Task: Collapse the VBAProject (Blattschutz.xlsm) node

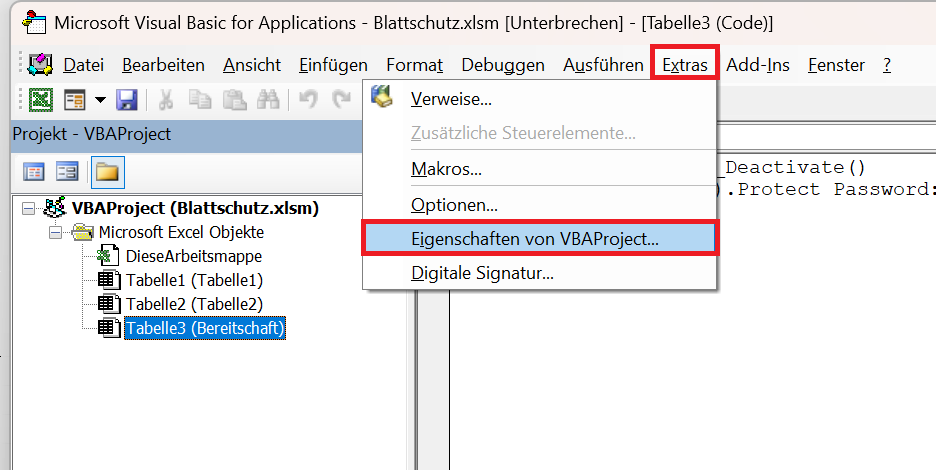Action: (28, 208)
